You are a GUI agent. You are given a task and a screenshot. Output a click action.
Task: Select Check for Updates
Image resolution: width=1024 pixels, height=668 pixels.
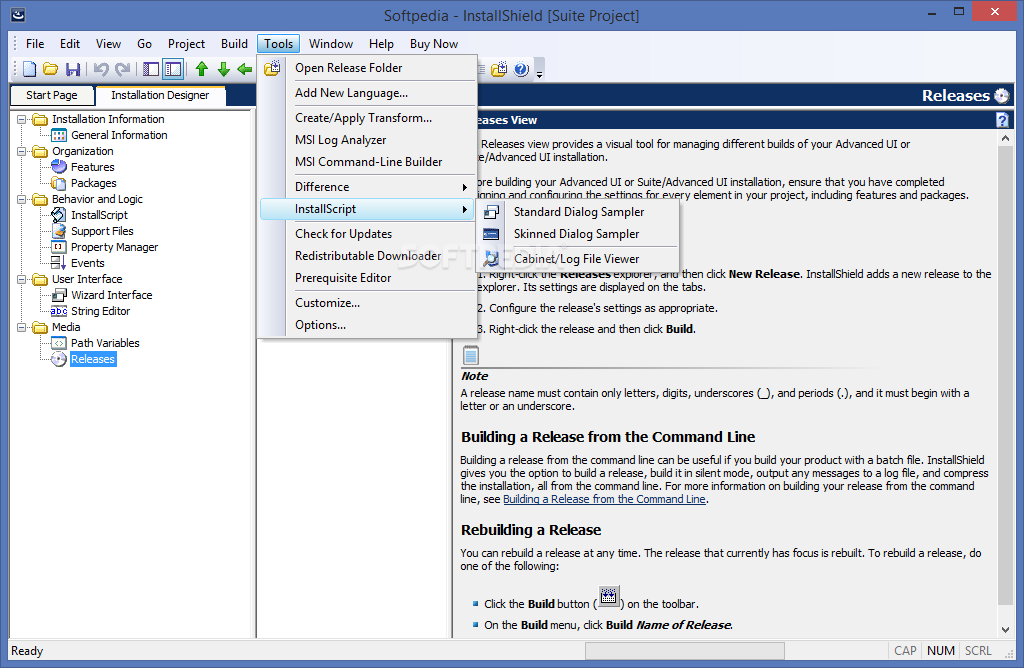coord(367,234)
